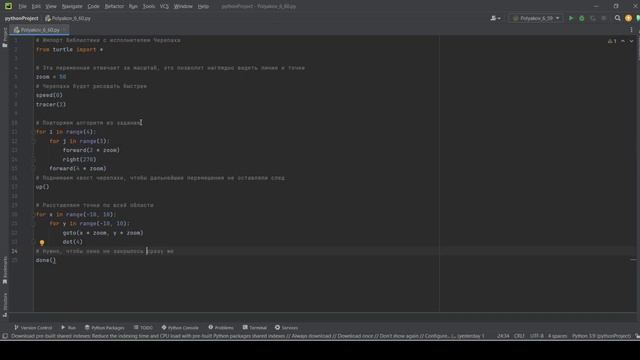Open the Window menu

[183, 6]
